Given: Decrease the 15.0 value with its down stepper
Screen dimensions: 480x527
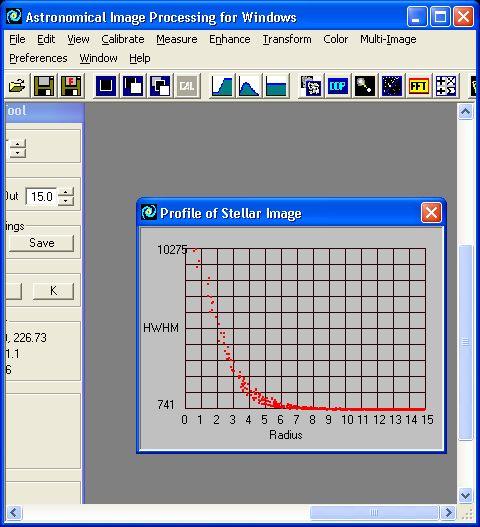Looking at the screenshot, I should point(66,201).
